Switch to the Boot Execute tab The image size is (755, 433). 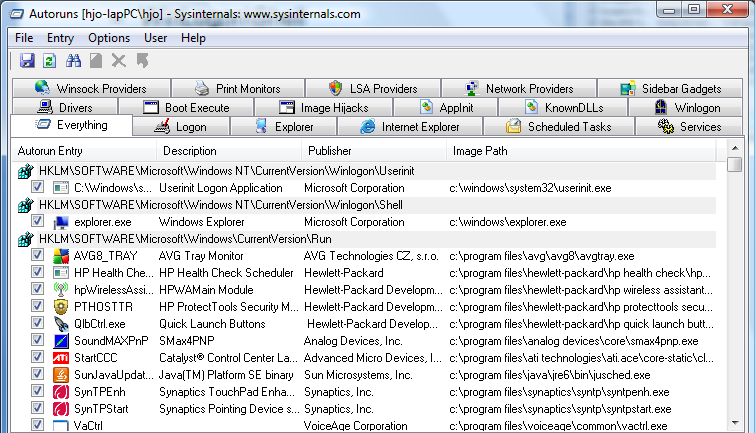click(x=186, y=107)
